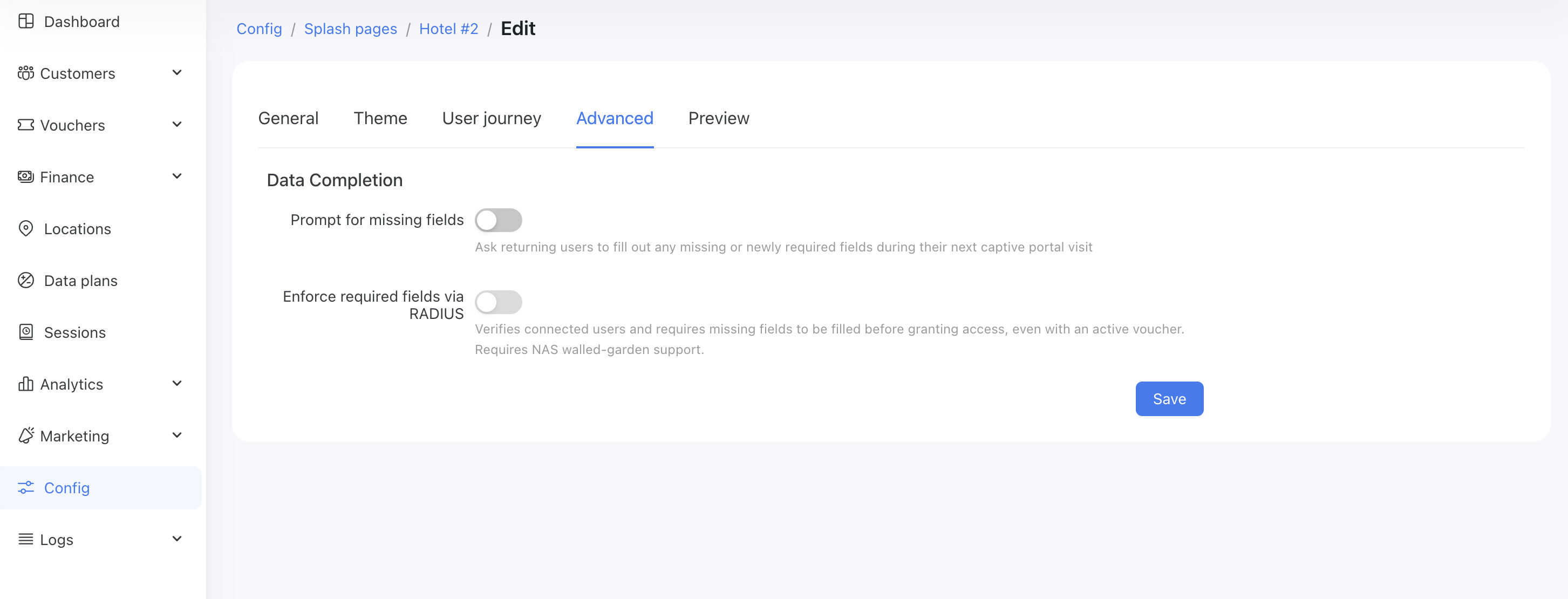Click the 'Verifies connected users' description text

[x=830, y=329]
